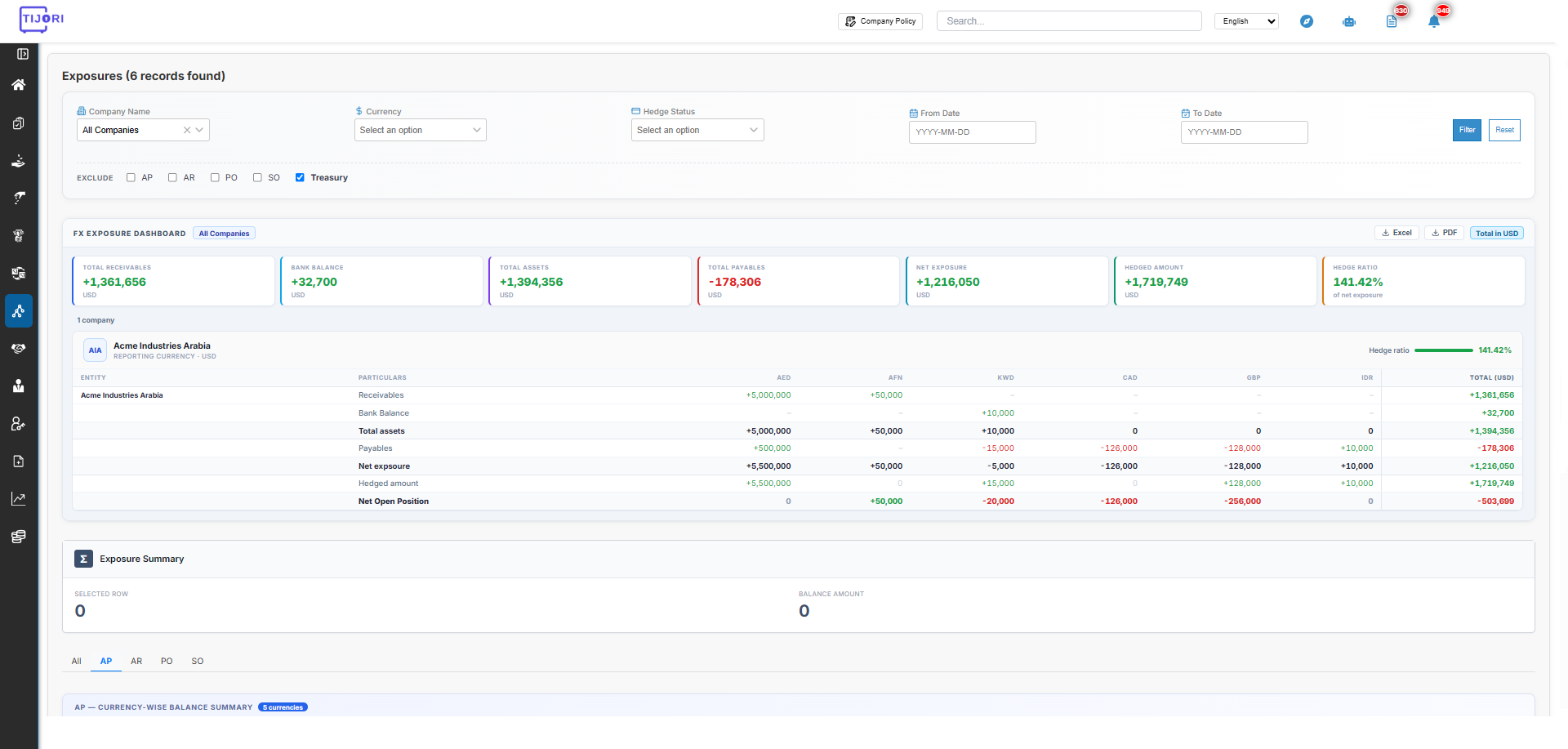Screen dimensions: 1568x749
Task: Switch to SO tab
Action: point(198,662)
